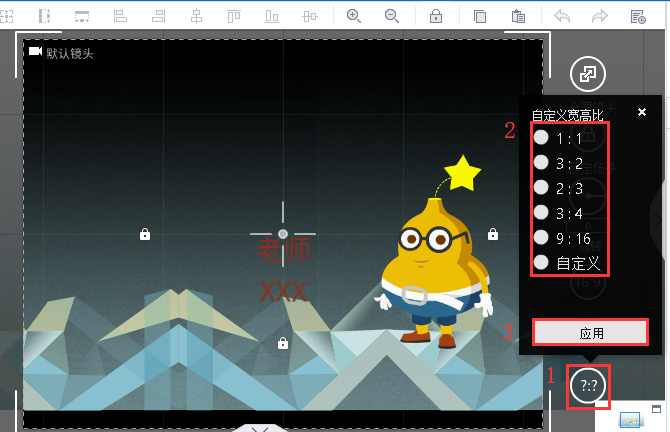Select the yellow star above the character
Viewport: 670px width, 432px height.
[x=462, y=173]
